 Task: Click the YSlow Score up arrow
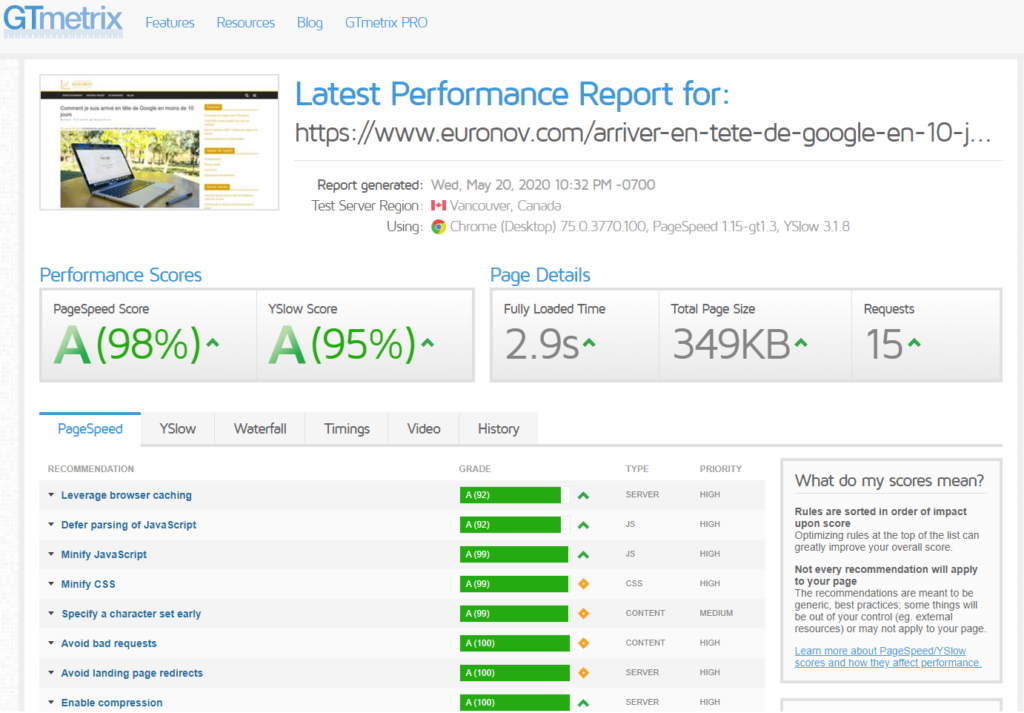tap(427, 342)
